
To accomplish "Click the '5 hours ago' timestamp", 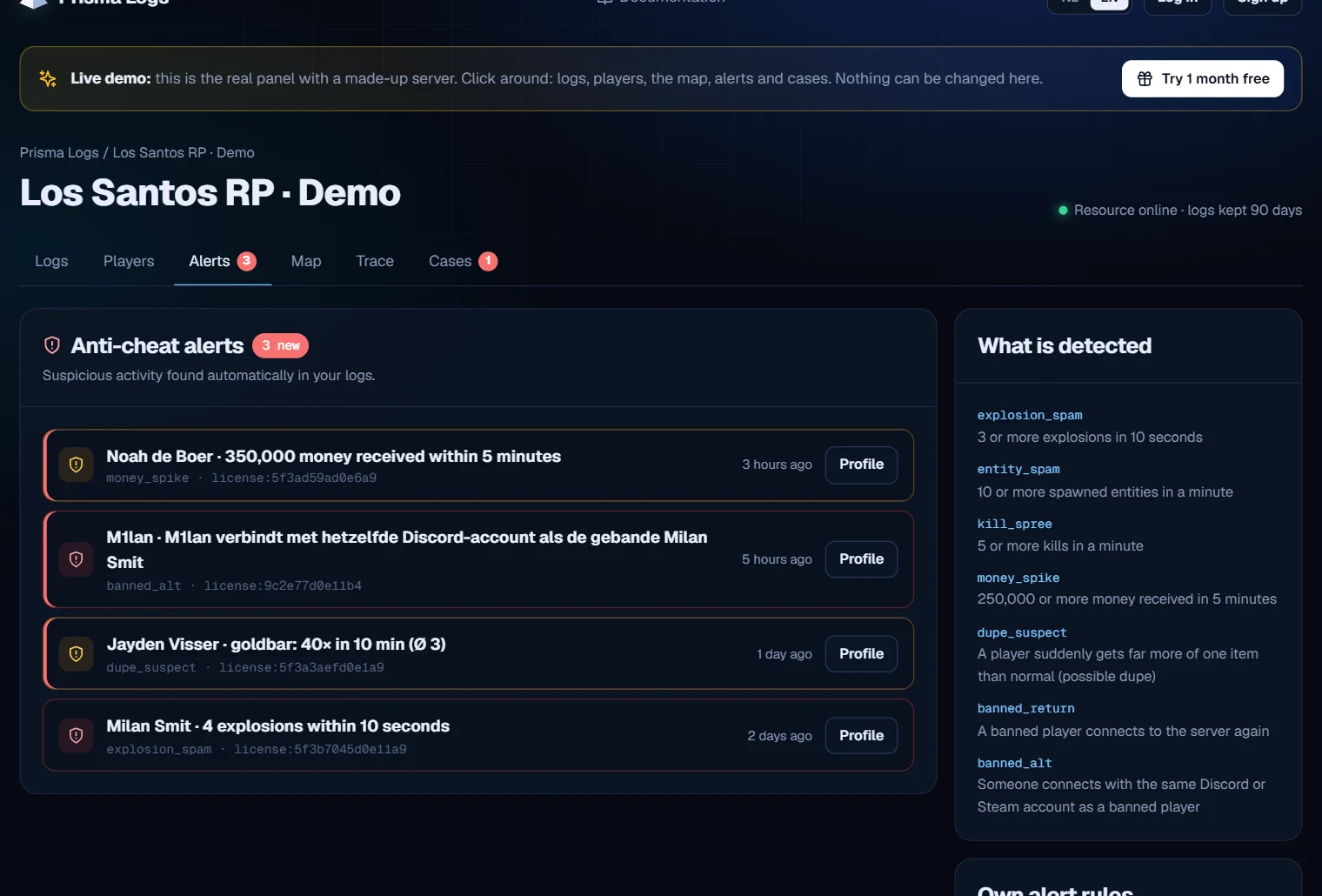I will click(x=777, y=559).
